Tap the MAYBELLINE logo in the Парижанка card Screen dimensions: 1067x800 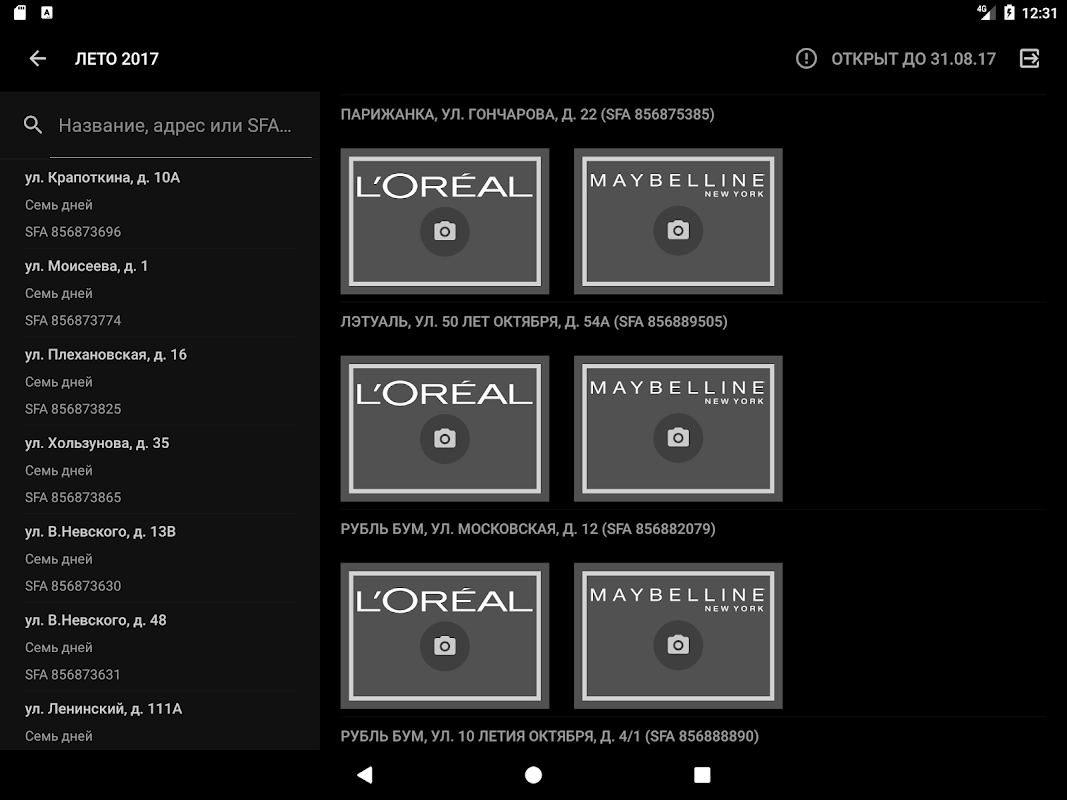pos(677,184)
